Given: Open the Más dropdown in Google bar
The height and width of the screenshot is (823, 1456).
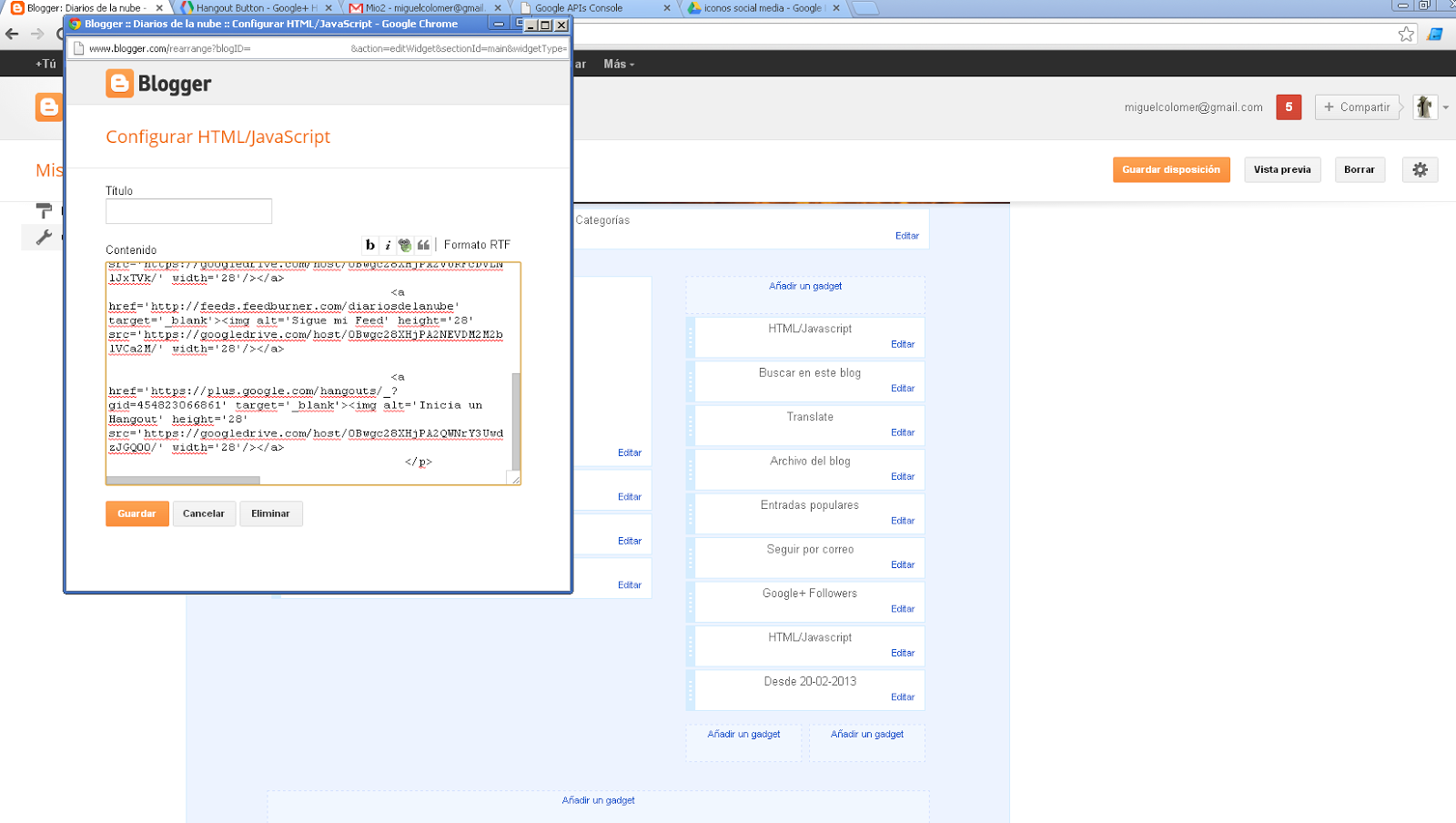Looking at the screenshot, I should pyautogui.click(x=619, y=64).
